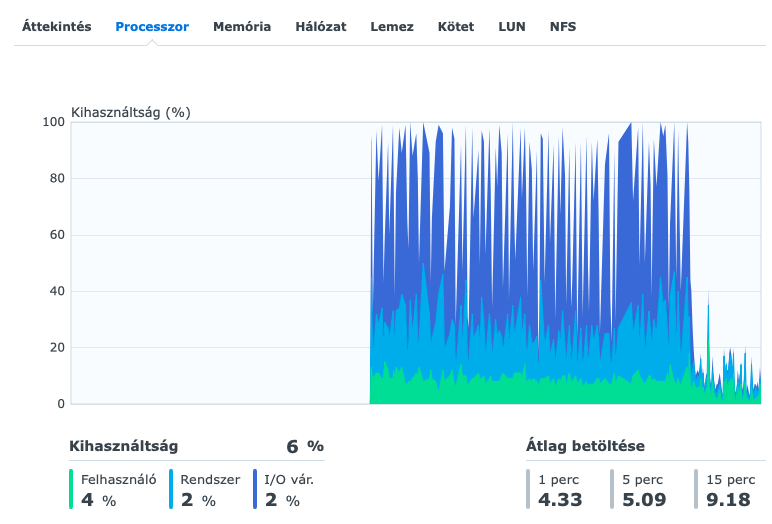Click the dark blue I/O vár. legend bar
Screen dimensions: 772x524
point(255,489)
